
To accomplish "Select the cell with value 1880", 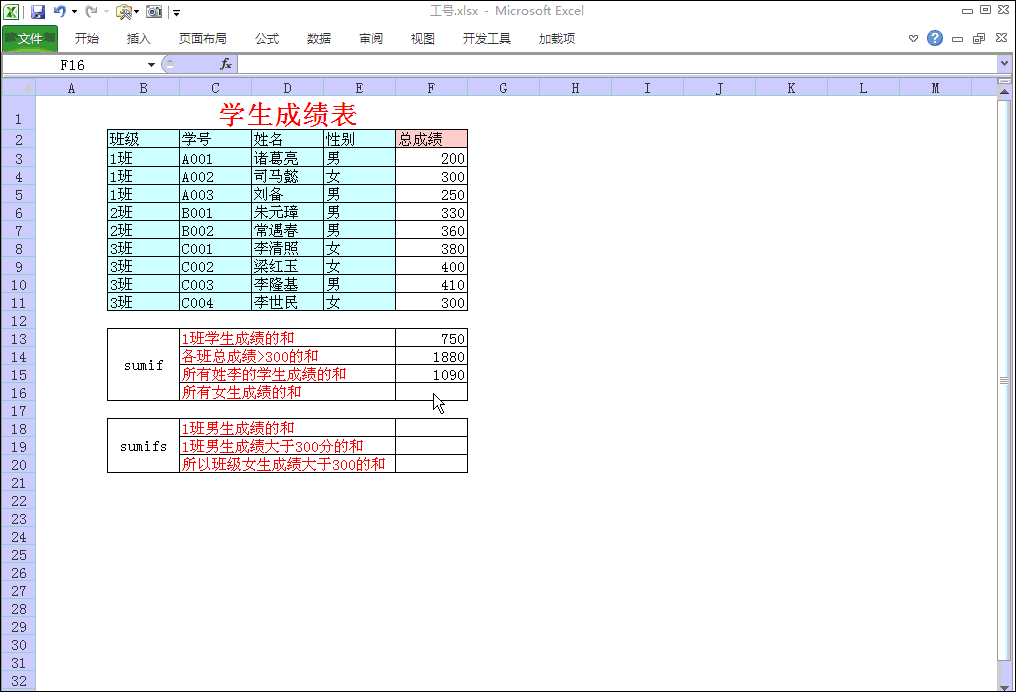I will pos(431,356).
